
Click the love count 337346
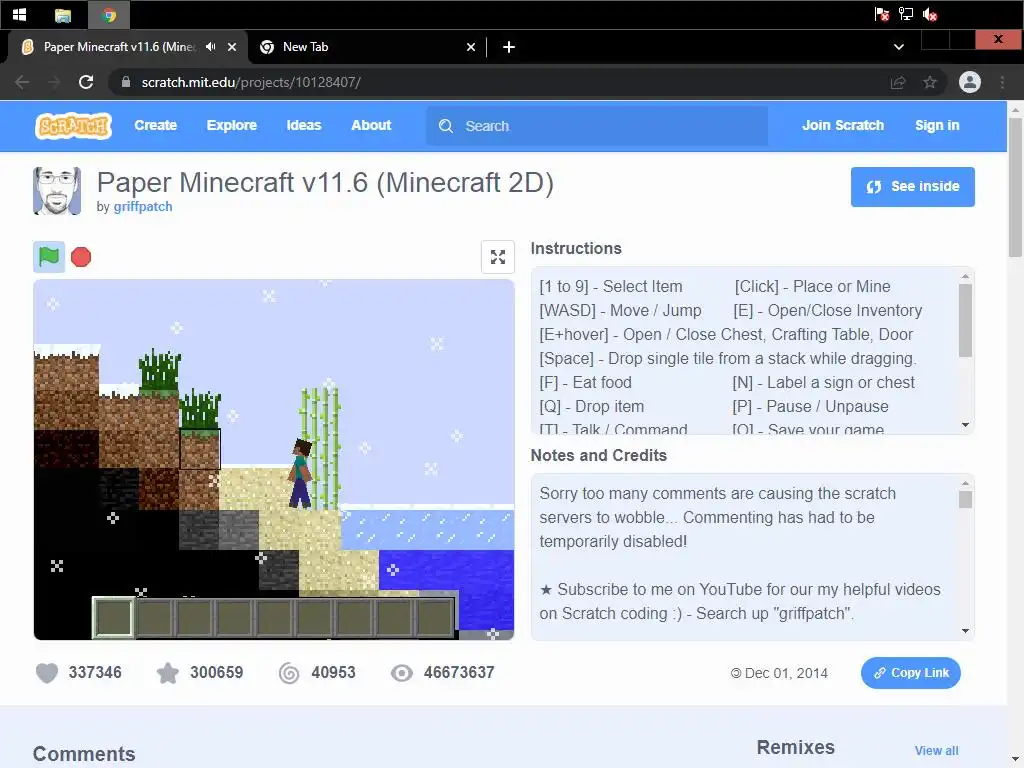click(x=95, y=673)
